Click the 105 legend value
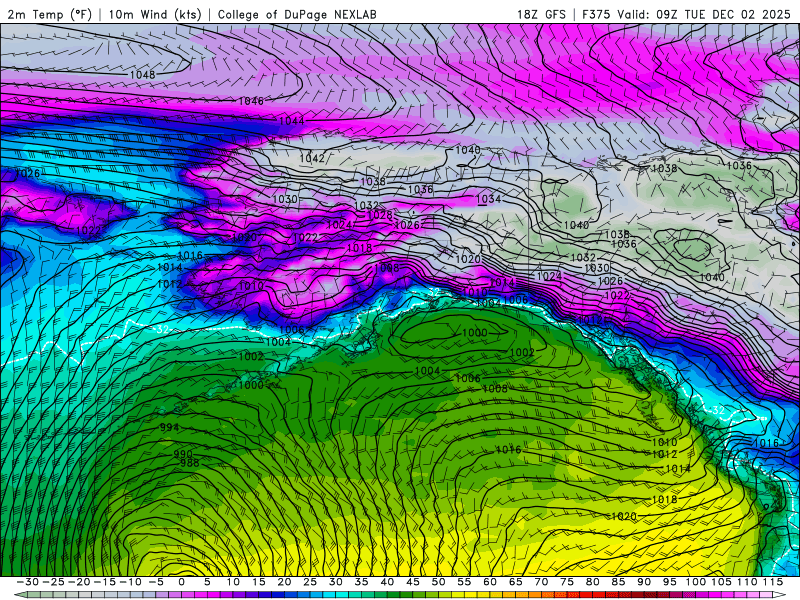800x600 pixels. (720, 582)
